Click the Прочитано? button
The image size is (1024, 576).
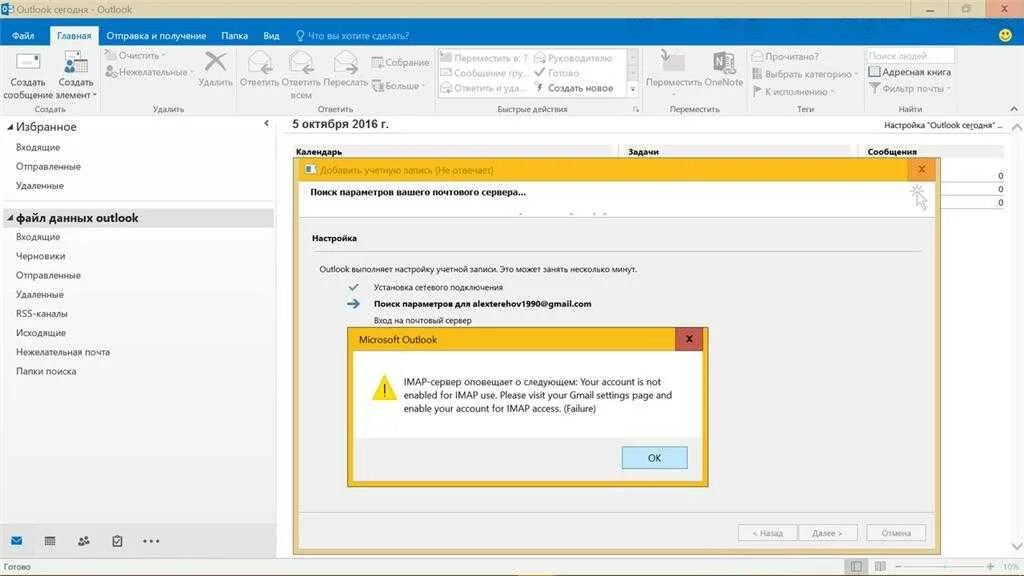786,56
